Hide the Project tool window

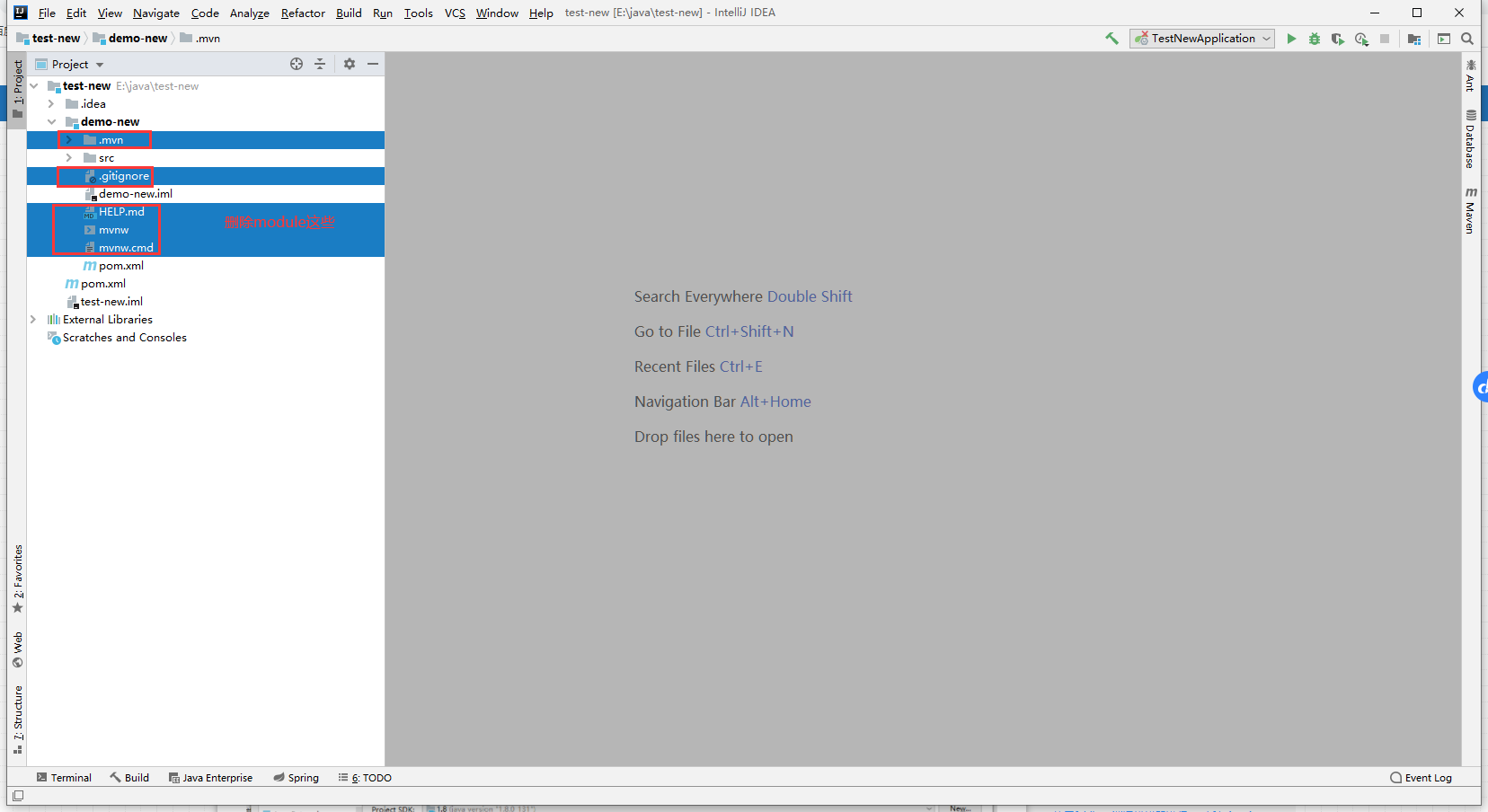373,64
